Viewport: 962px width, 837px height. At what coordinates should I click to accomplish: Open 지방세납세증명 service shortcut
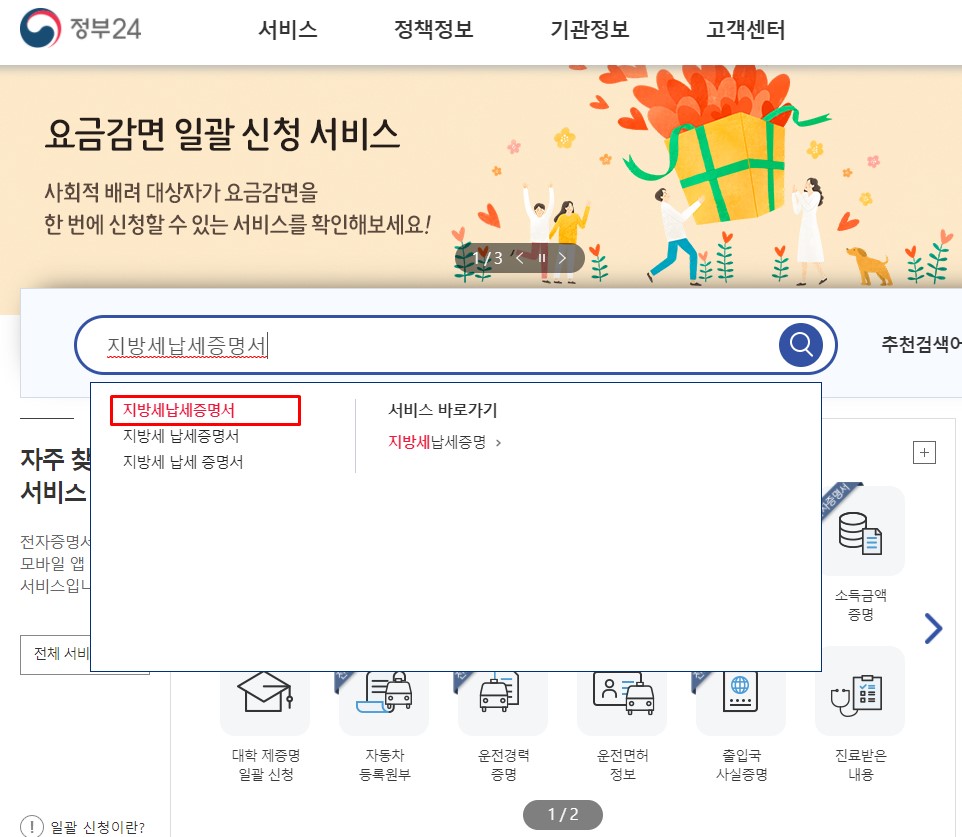click(x=445, y=442)
